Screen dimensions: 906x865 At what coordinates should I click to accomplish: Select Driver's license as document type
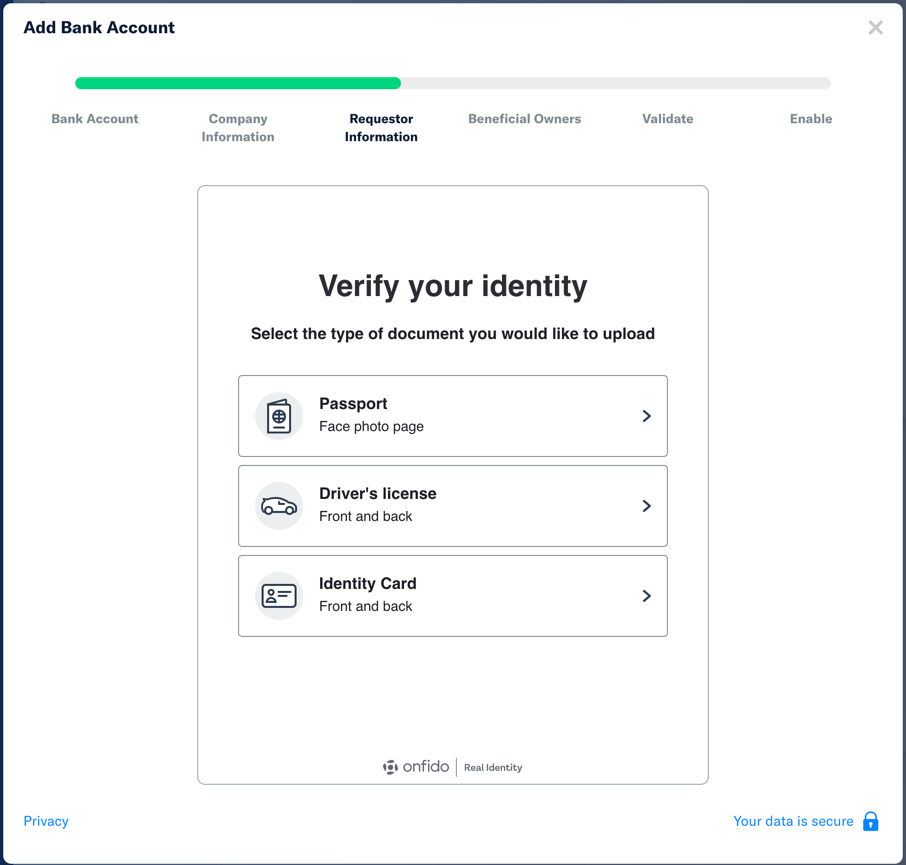453,506
